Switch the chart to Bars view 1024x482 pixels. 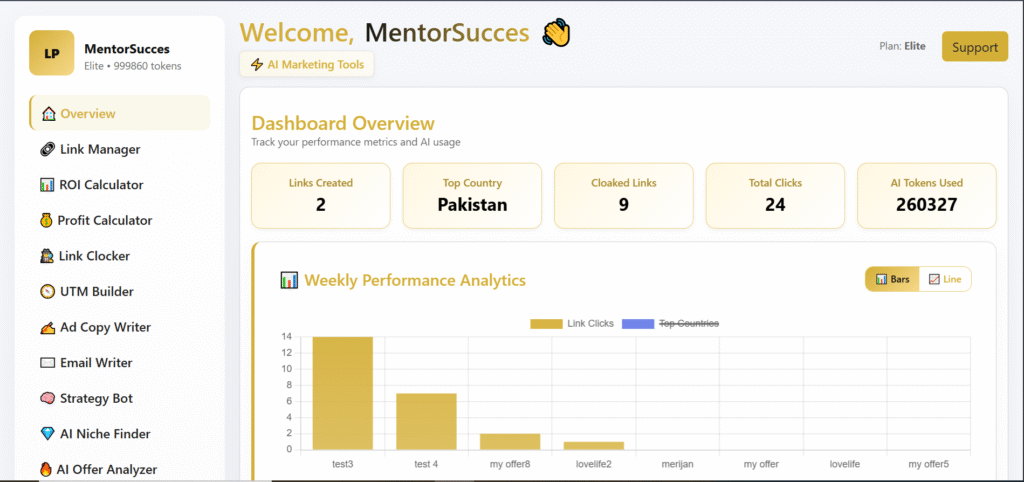click(x=892, y=279)
